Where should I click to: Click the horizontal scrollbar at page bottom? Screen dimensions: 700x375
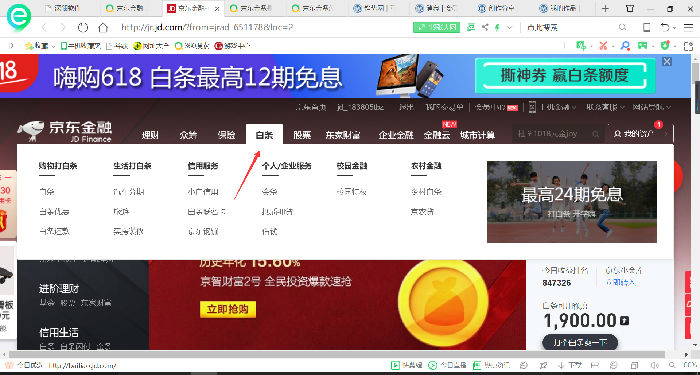click(337, 354)
